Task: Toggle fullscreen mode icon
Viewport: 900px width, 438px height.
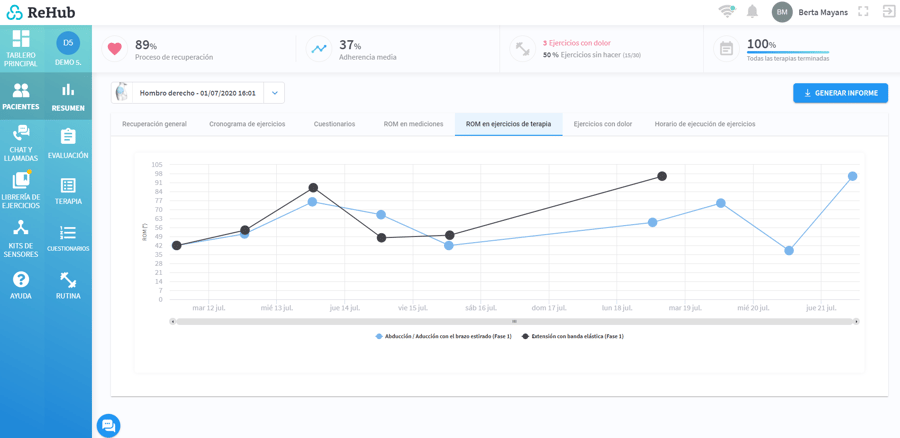Action: click(863, 11)
